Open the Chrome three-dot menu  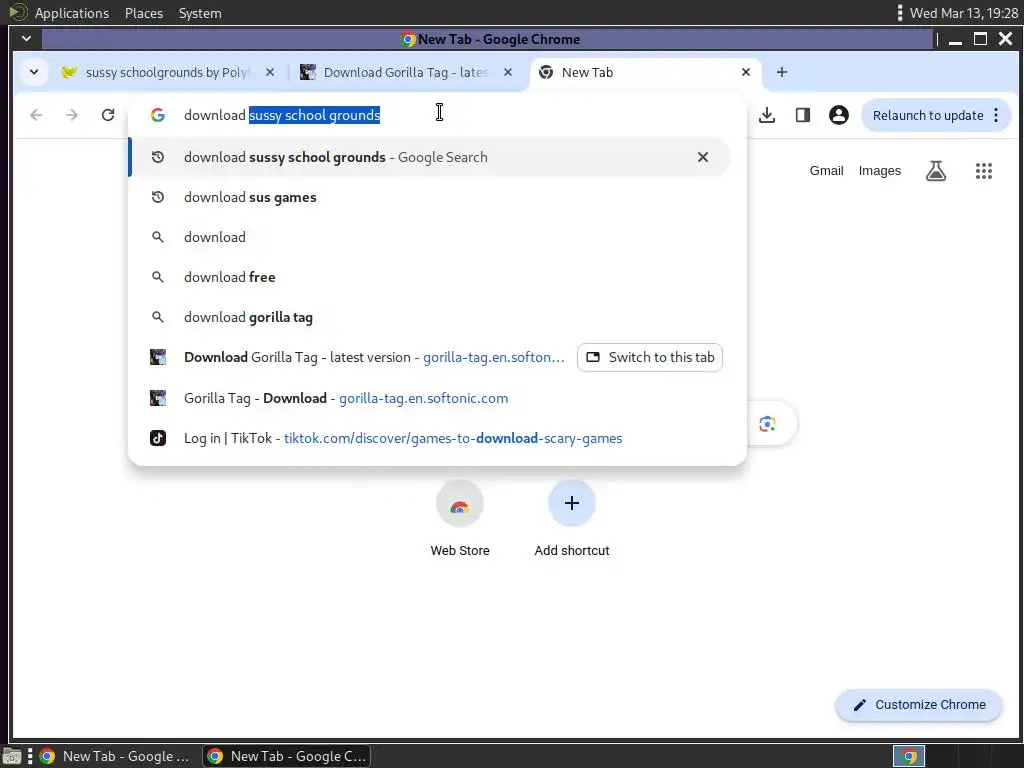coord(996,115)
